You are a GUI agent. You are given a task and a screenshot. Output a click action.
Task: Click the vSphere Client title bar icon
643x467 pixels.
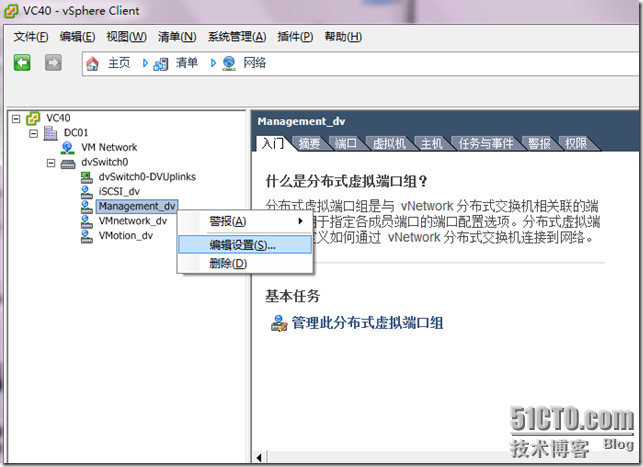coord(11,11)
